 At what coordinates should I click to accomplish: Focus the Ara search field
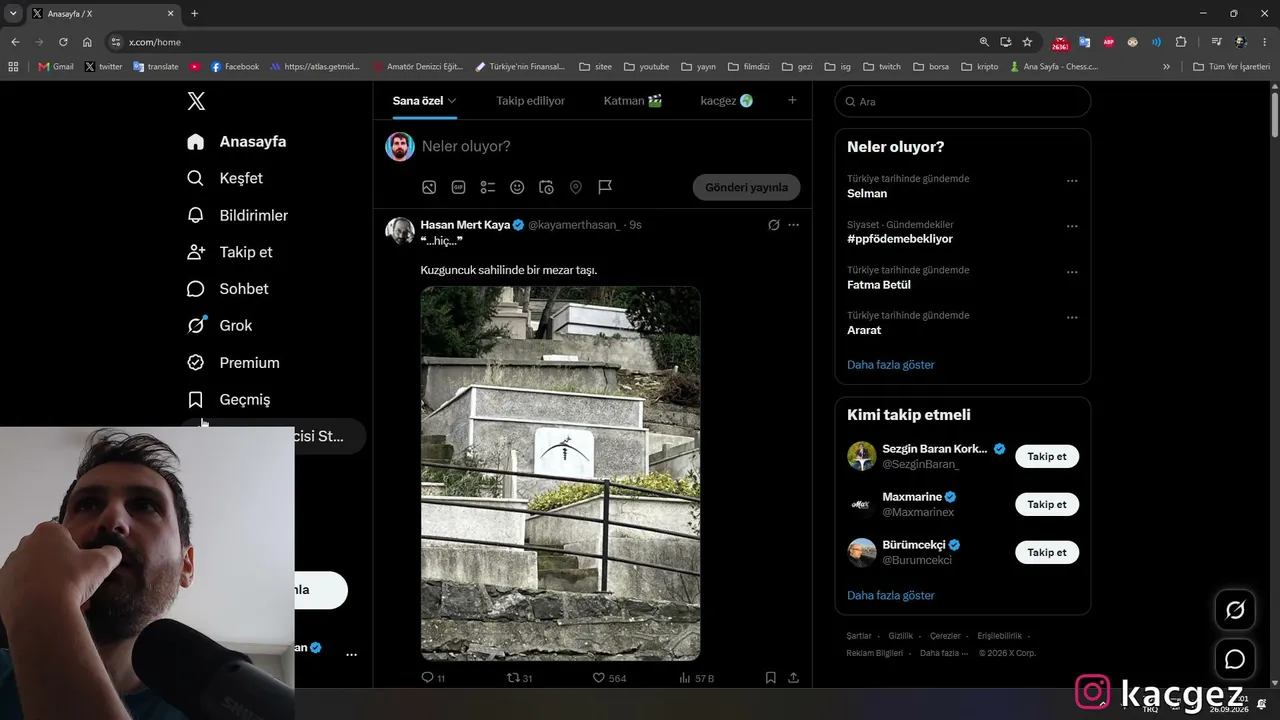(x=963, y=101)
